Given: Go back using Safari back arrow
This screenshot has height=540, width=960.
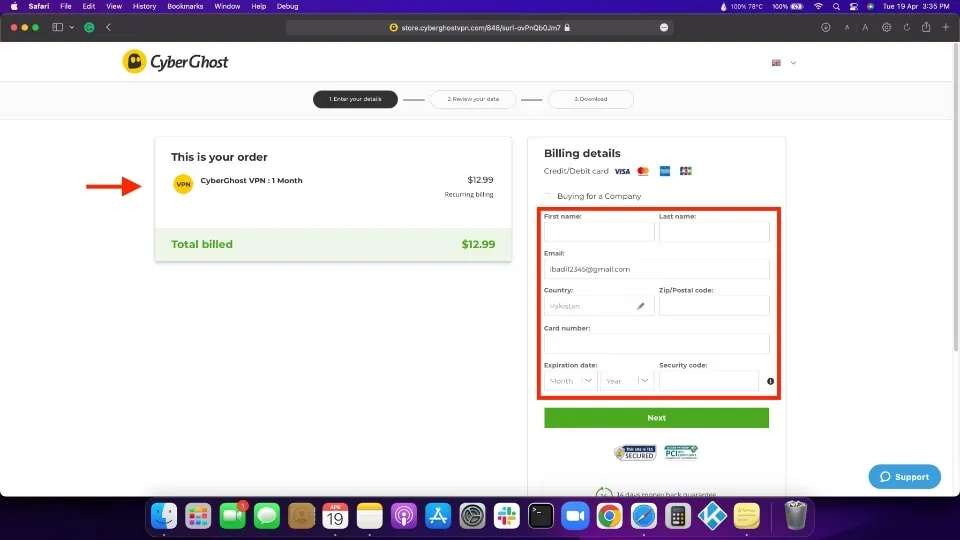Looking at the screenshot, I should click(108, 27).
